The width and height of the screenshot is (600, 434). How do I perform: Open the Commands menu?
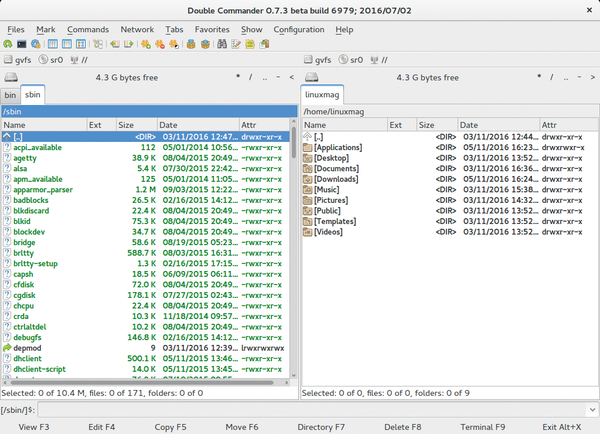tap(88, 30)
